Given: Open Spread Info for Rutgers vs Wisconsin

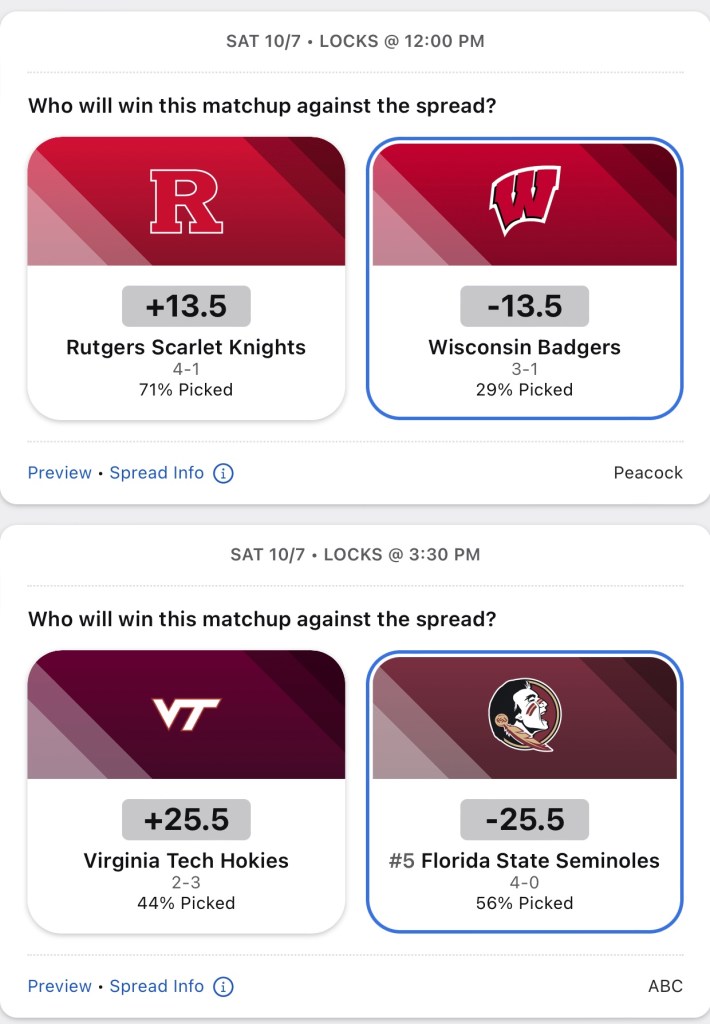Looking at the screenshot, I should [x=157, y=473].
